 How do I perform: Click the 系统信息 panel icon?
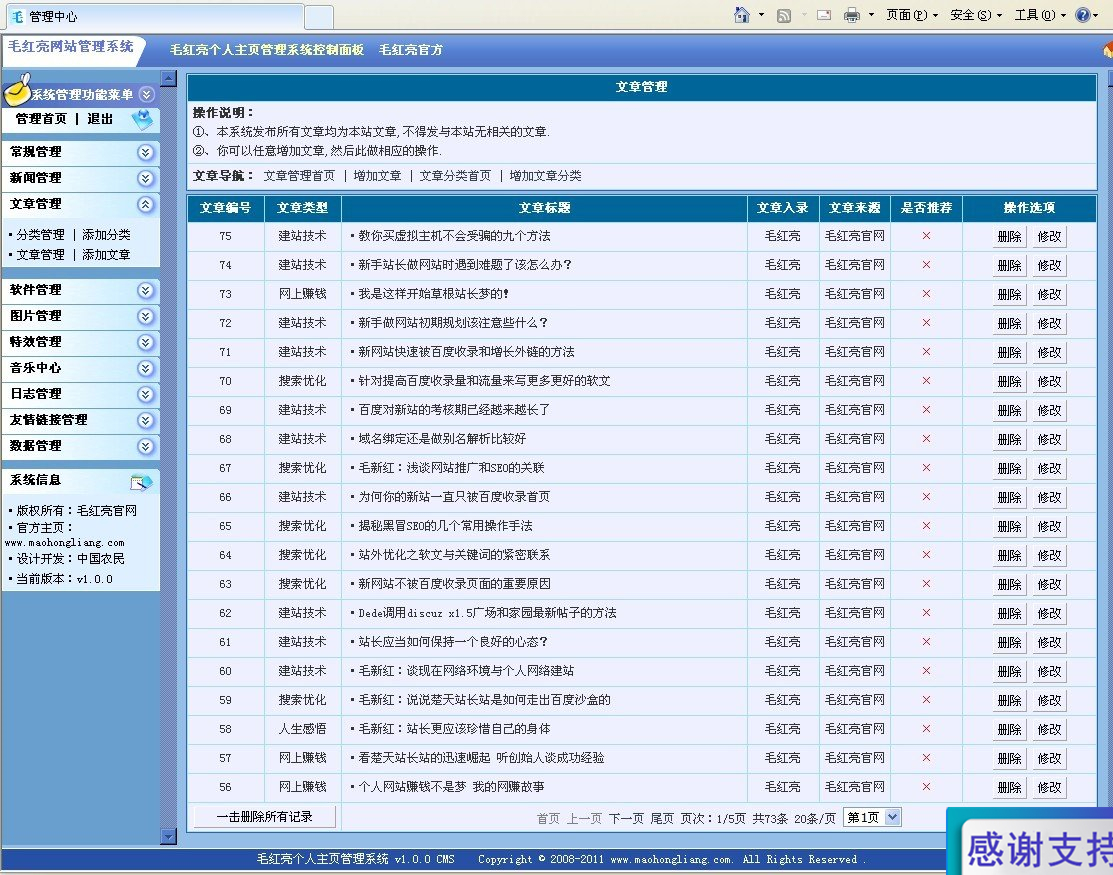click(141, 482)
